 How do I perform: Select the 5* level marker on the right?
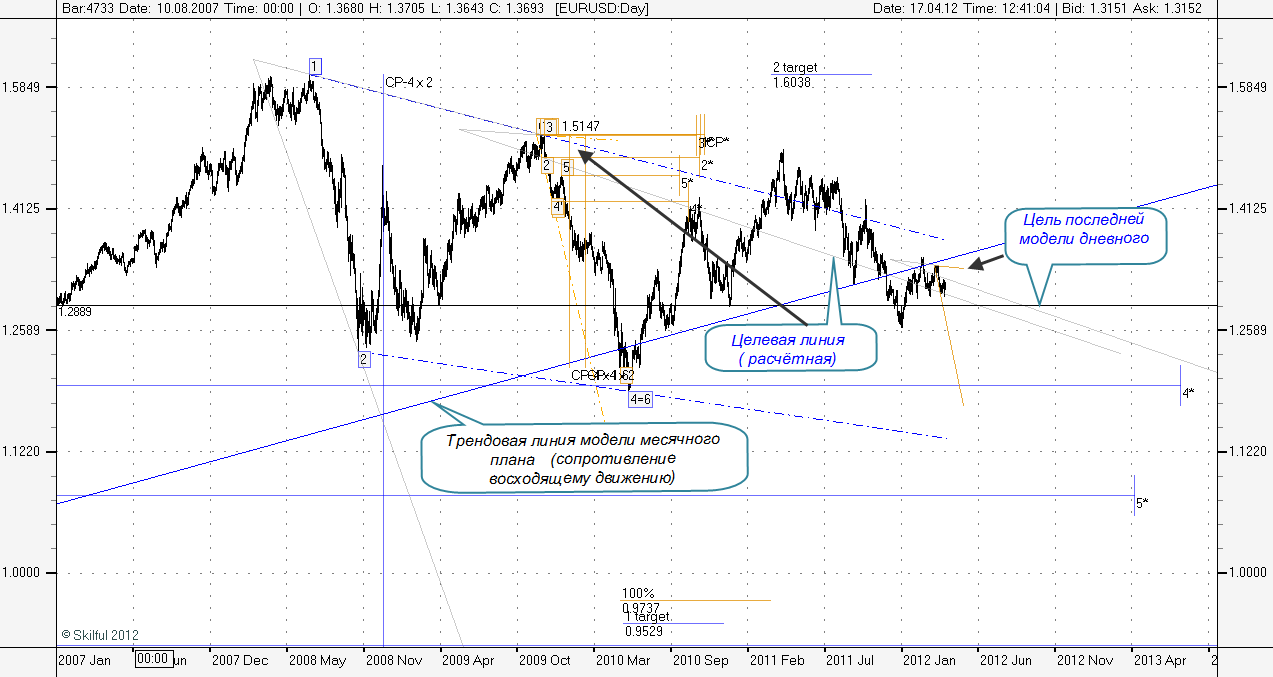pos(1141,503)
